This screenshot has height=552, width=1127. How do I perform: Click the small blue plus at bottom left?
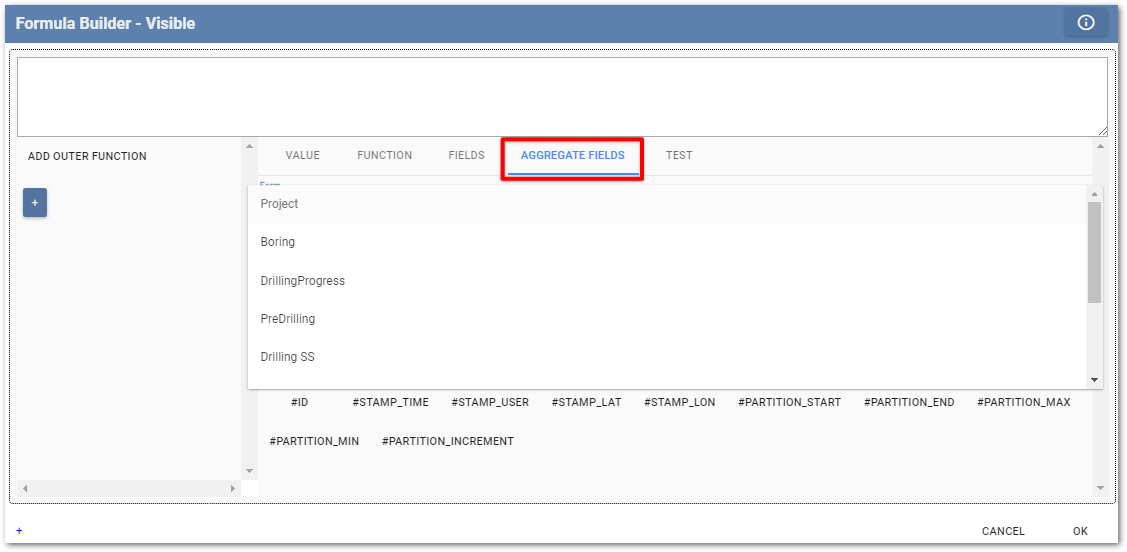(19, 530)
